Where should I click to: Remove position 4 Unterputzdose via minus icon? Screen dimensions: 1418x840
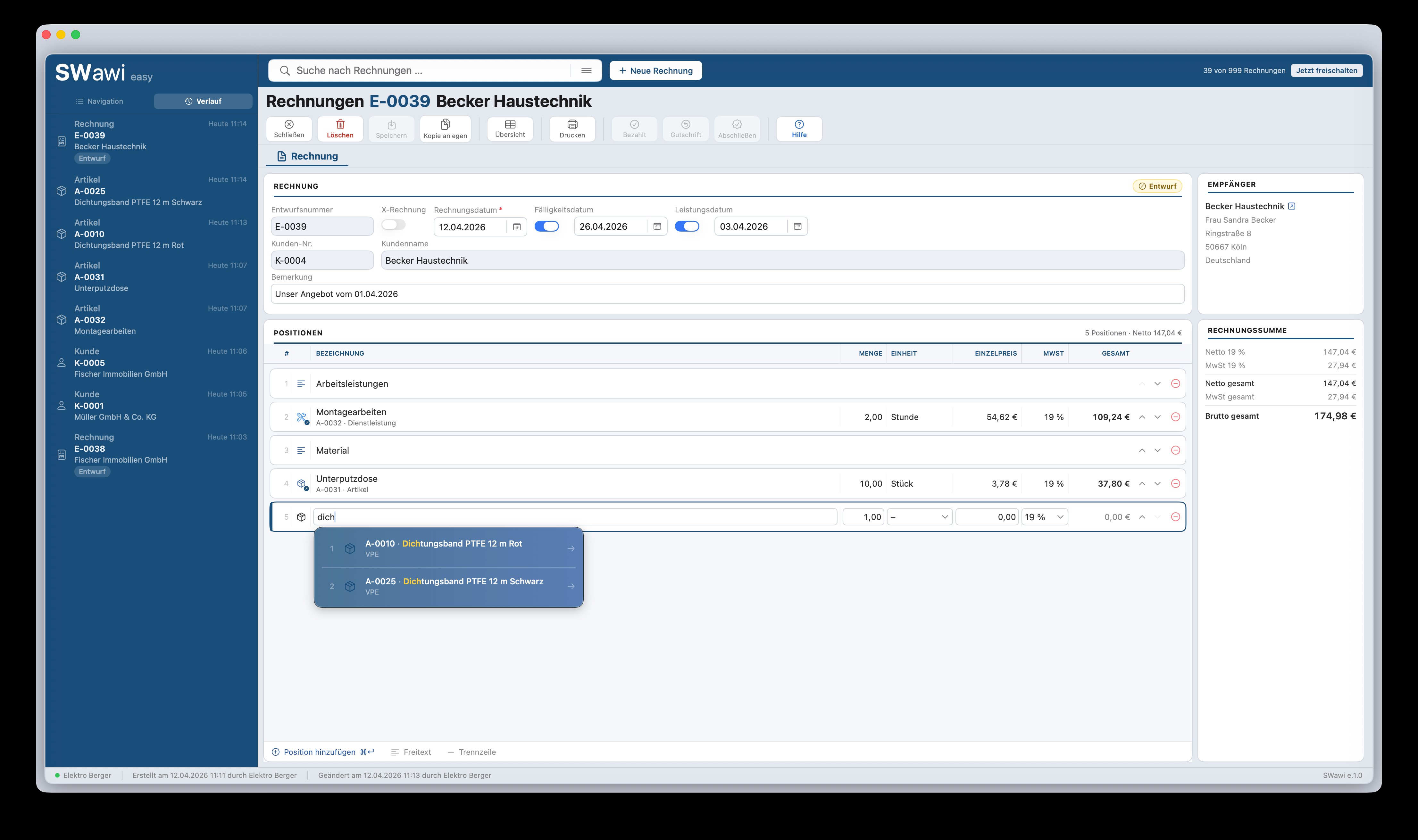(1176, 483)
